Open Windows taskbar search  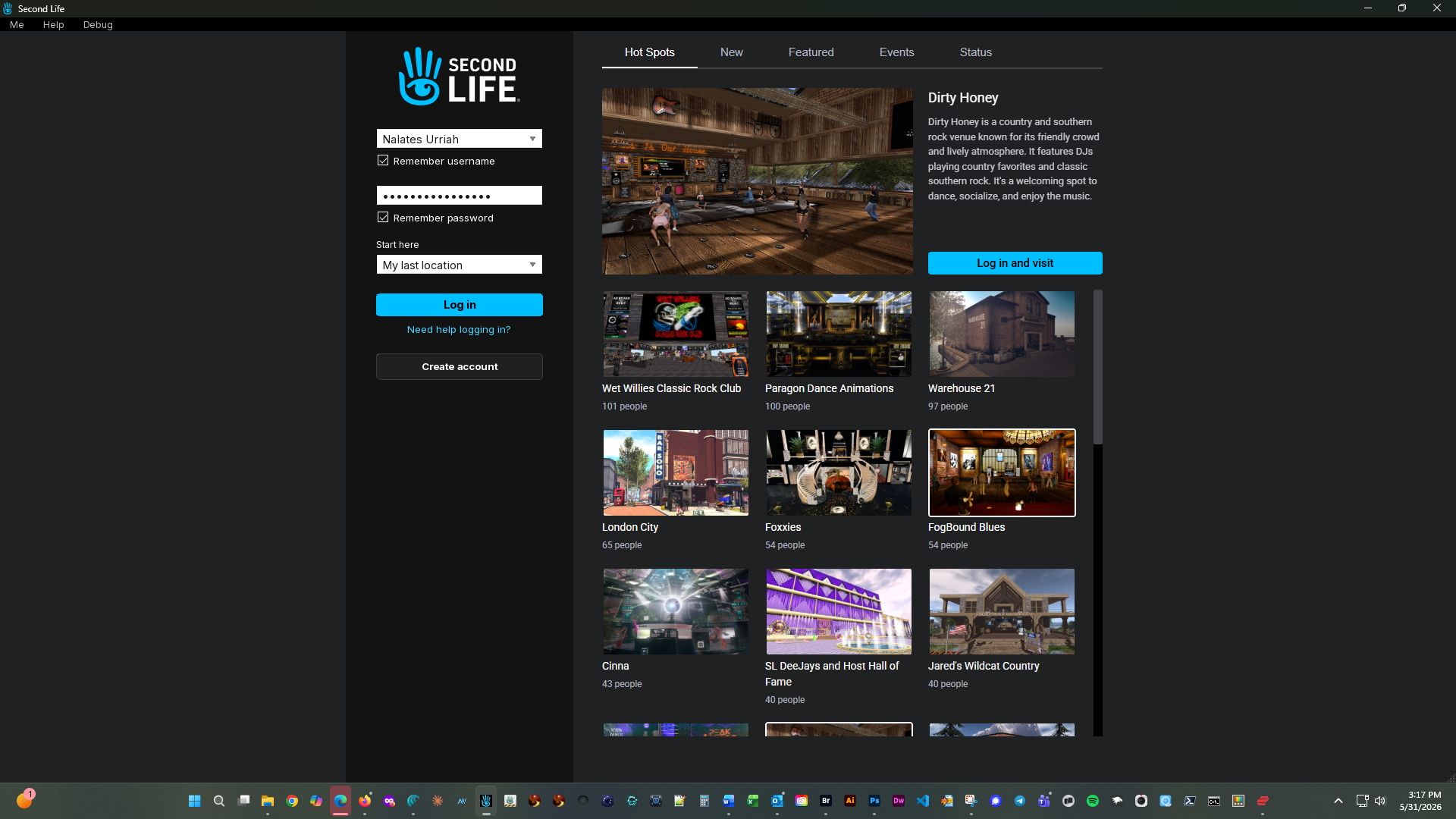point(219,801)
